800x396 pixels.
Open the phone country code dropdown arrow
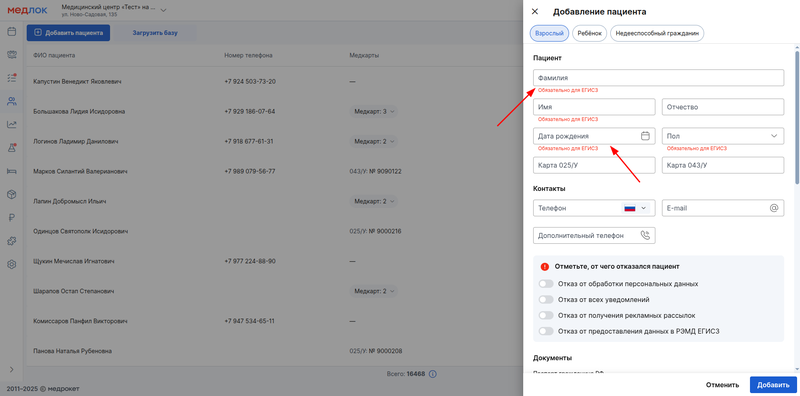click(643, 208)
